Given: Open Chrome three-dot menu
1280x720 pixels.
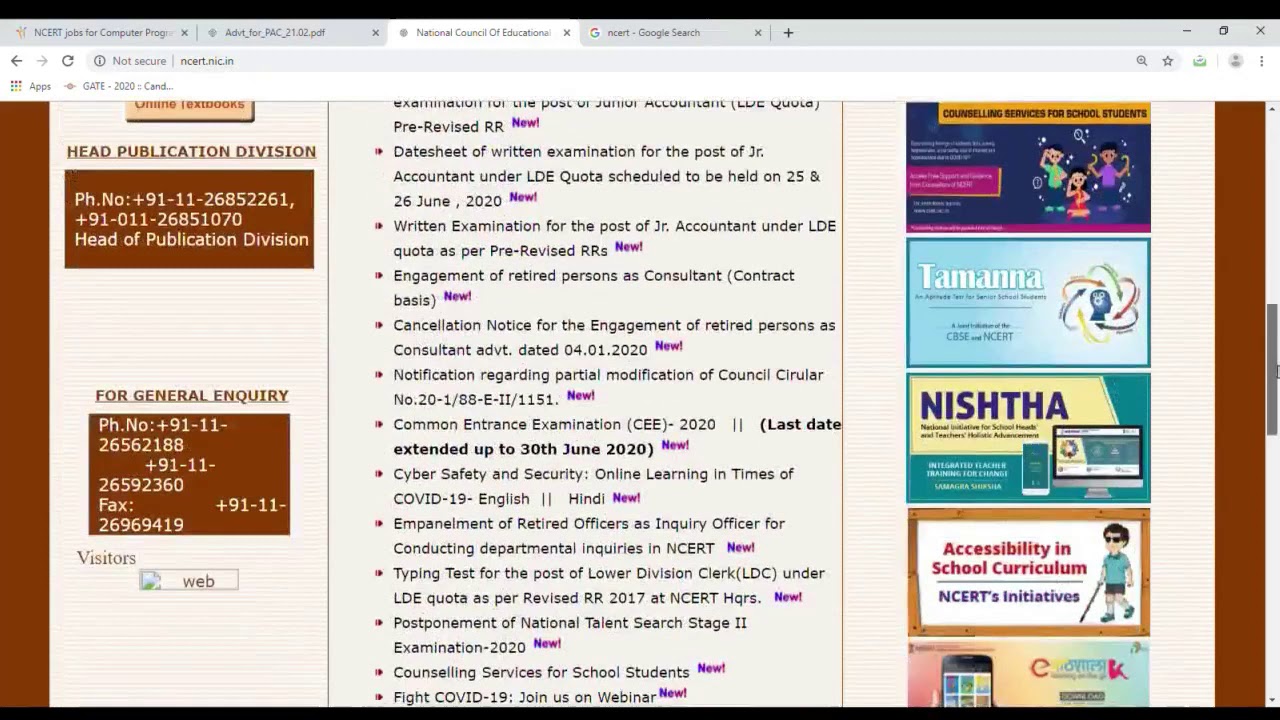Looking at the screenshot, I should click(1262, 61).
